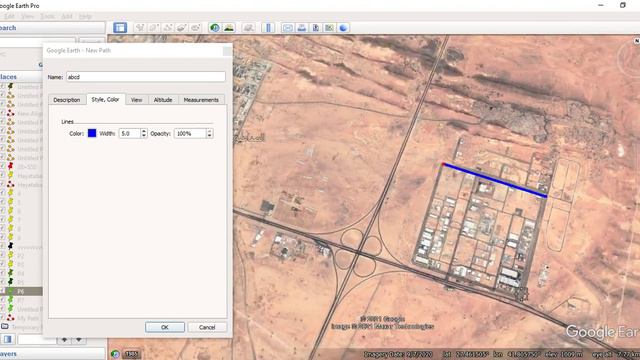Image resolution: width=640 pixels, height=360 pixels.
Task: Click the My Path item icon
Action: coord(11,318)
